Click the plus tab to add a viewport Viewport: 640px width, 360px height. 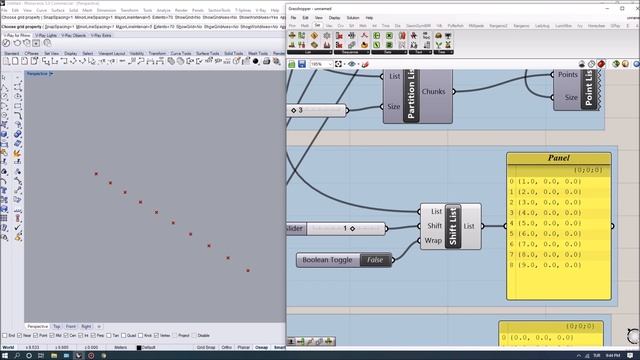(98, 327)
